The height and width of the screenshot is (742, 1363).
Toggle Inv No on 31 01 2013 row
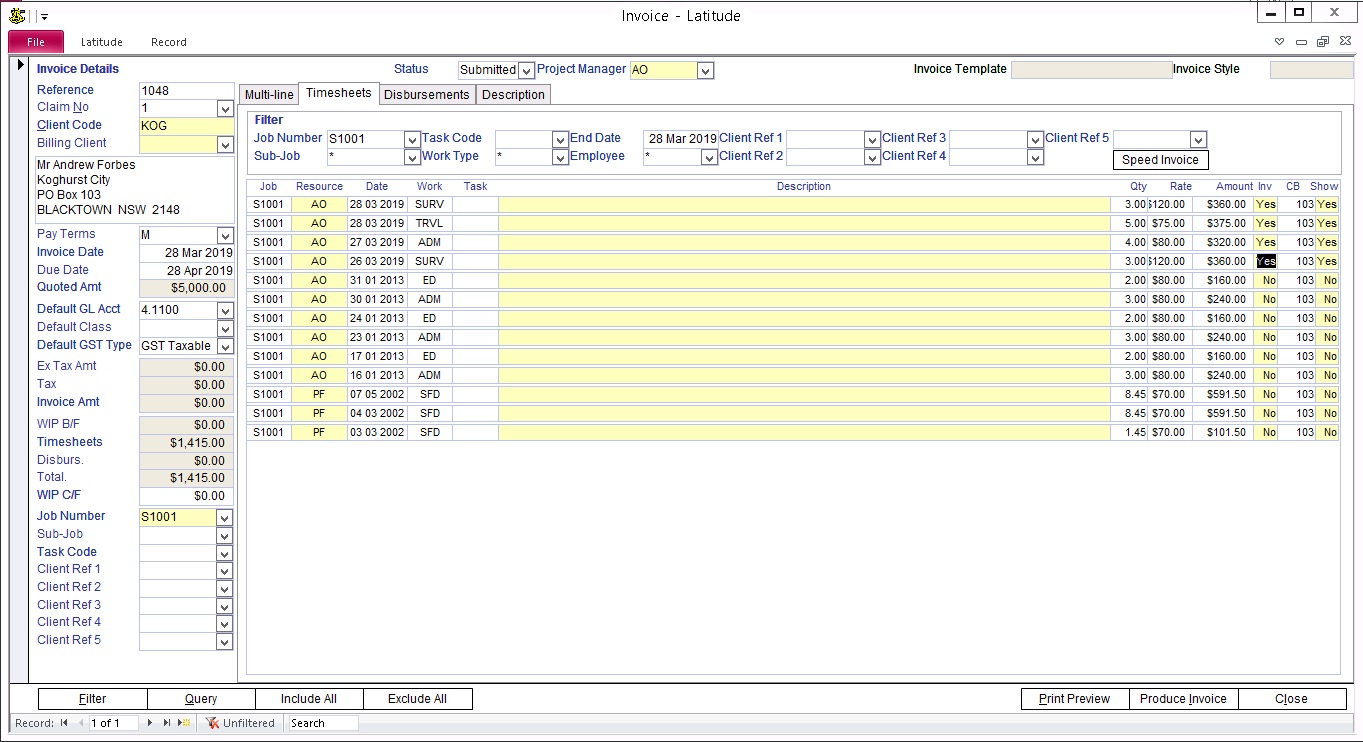[1266, 280]
